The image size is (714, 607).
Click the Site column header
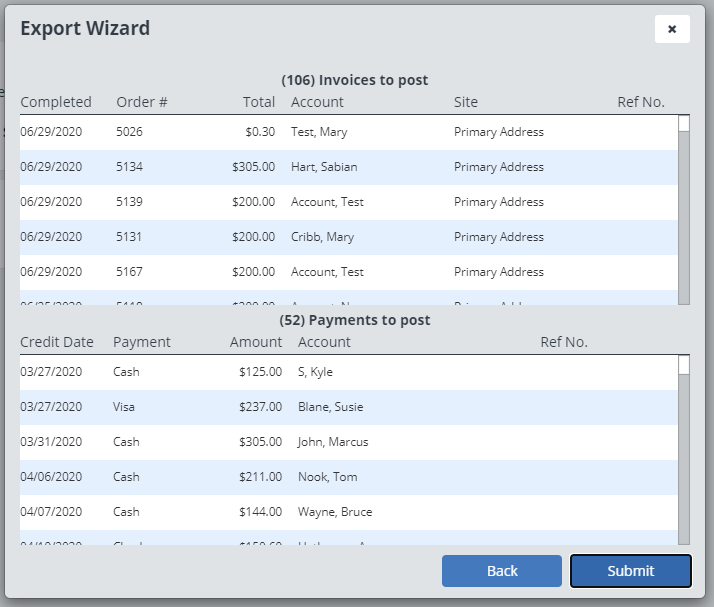(466, 102)
